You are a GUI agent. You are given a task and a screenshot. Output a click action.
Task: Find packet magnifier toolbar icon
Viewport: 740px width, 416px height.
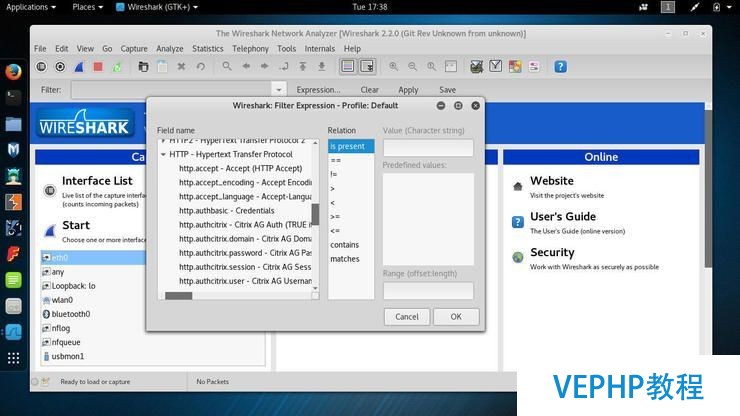coord(227,67)
